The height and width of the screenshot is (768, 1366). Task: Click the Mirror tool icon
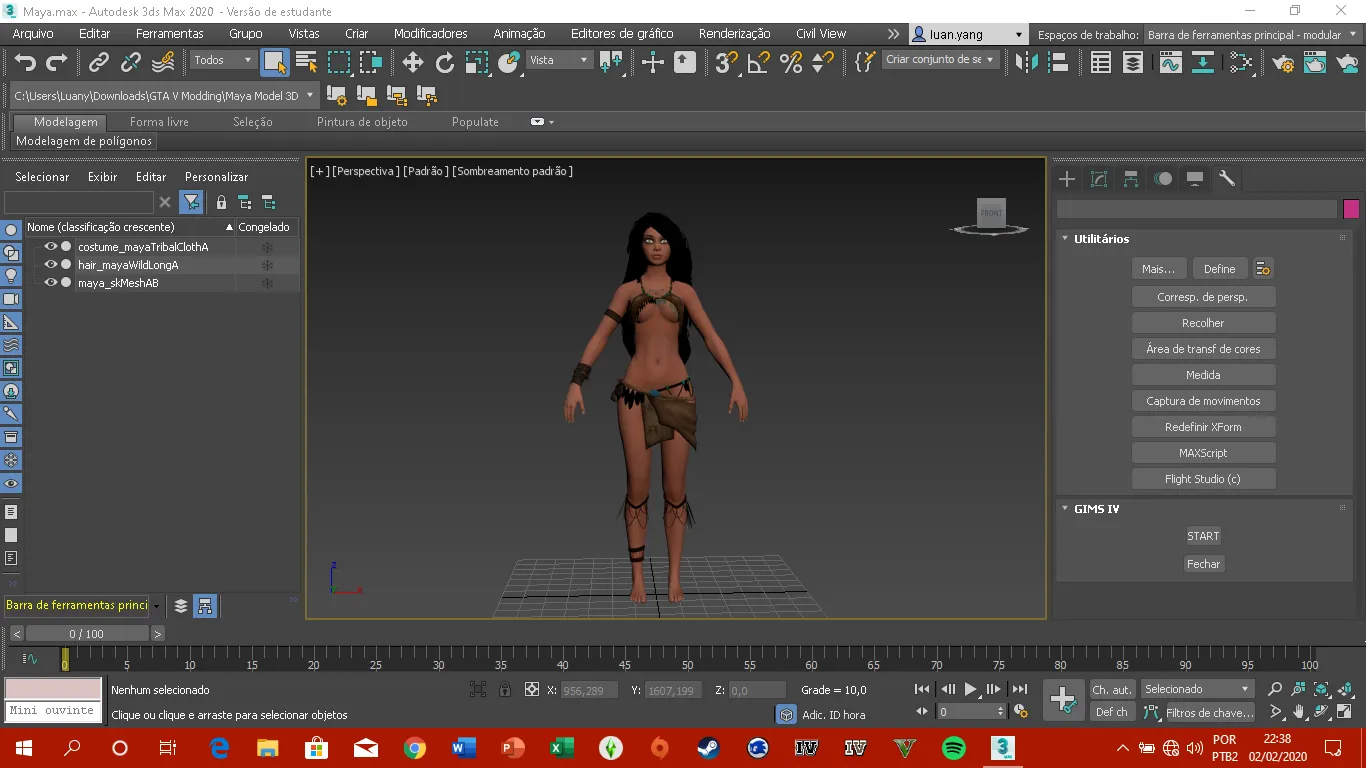pos(1026,63)
